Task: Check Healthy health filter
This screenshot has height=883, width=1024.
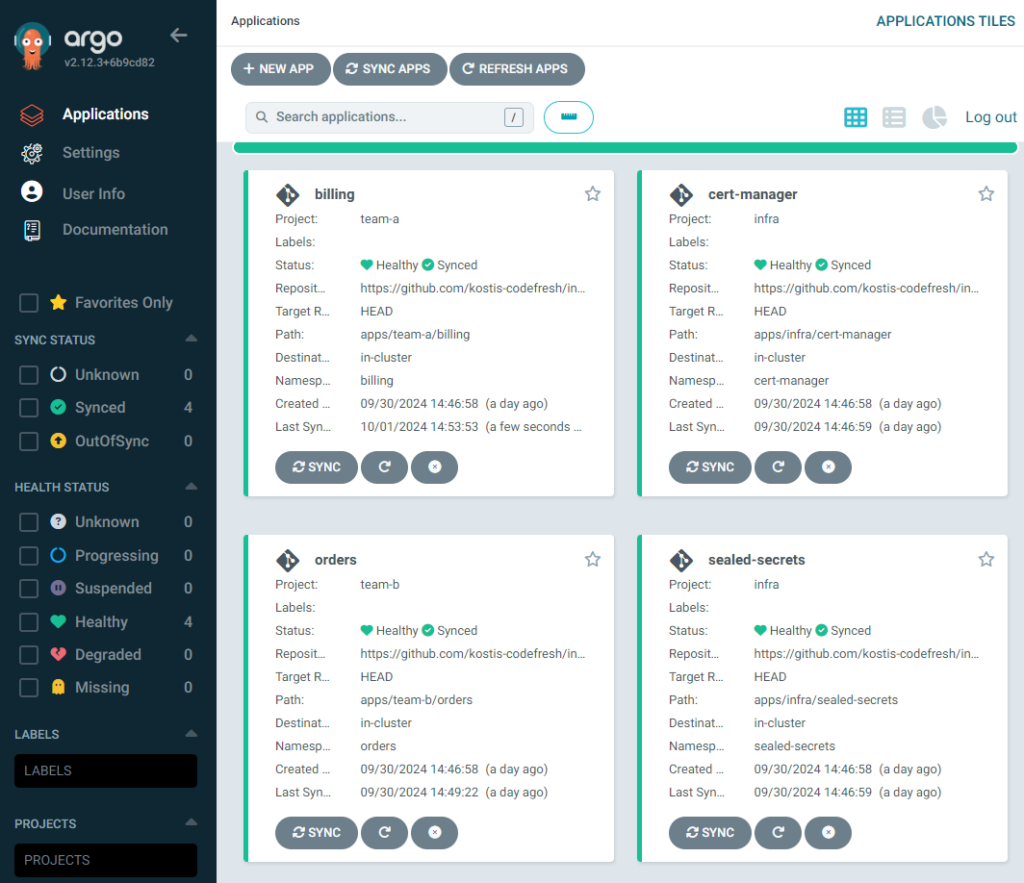Action: (x=29, y=622)
